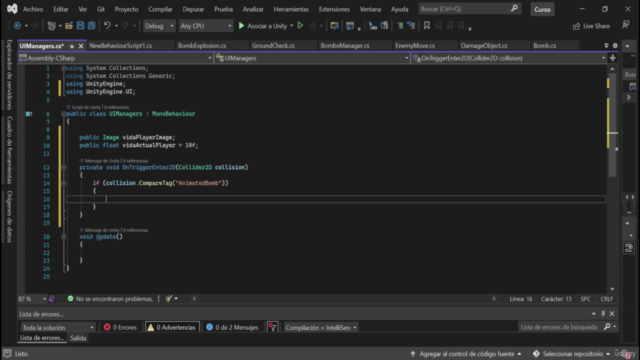This screenshot has height=360, width=640.
Task: Click the Save All icon
Action: (92, 26)
